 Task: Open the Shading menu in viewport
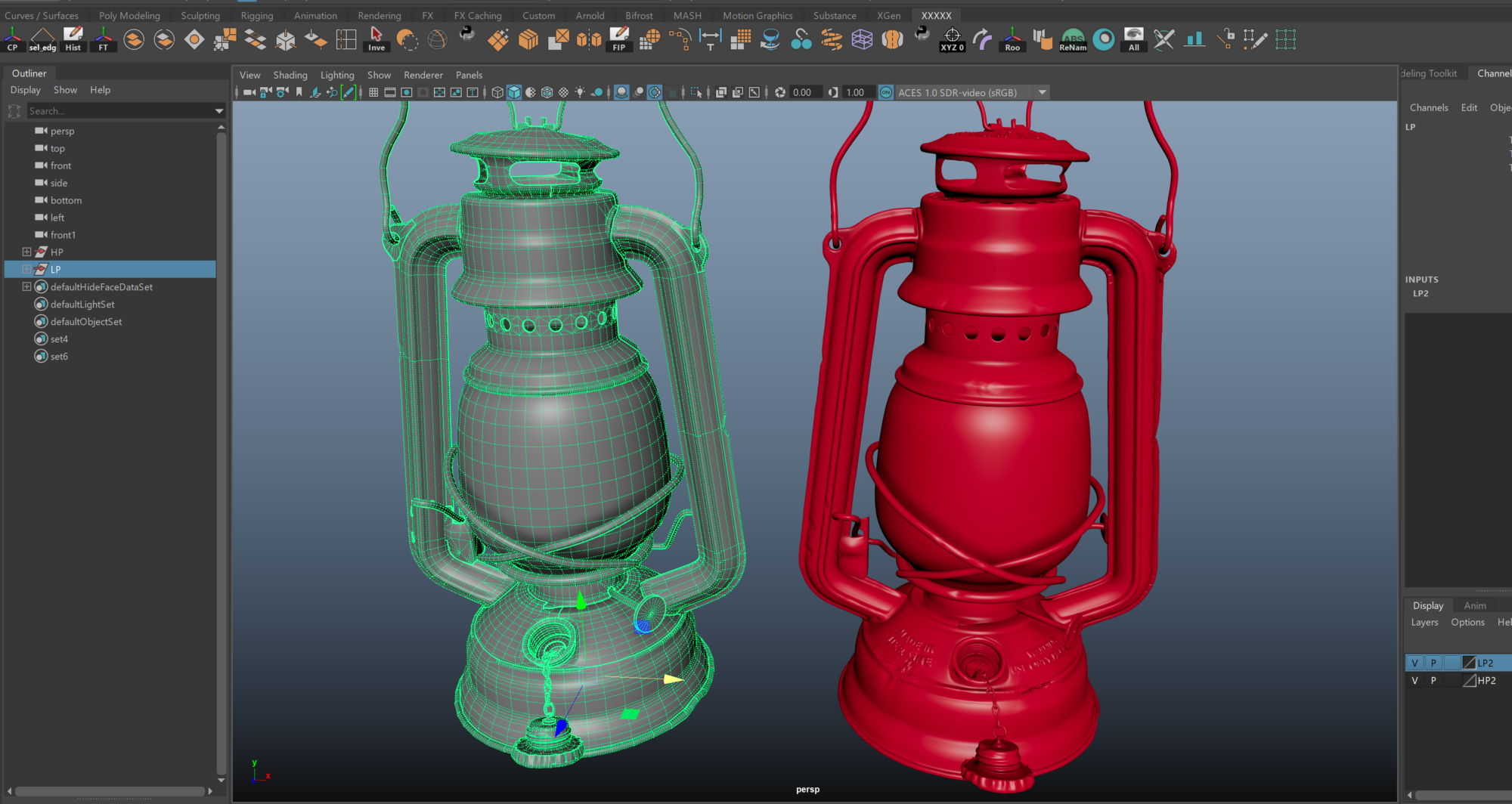point(290,75)
